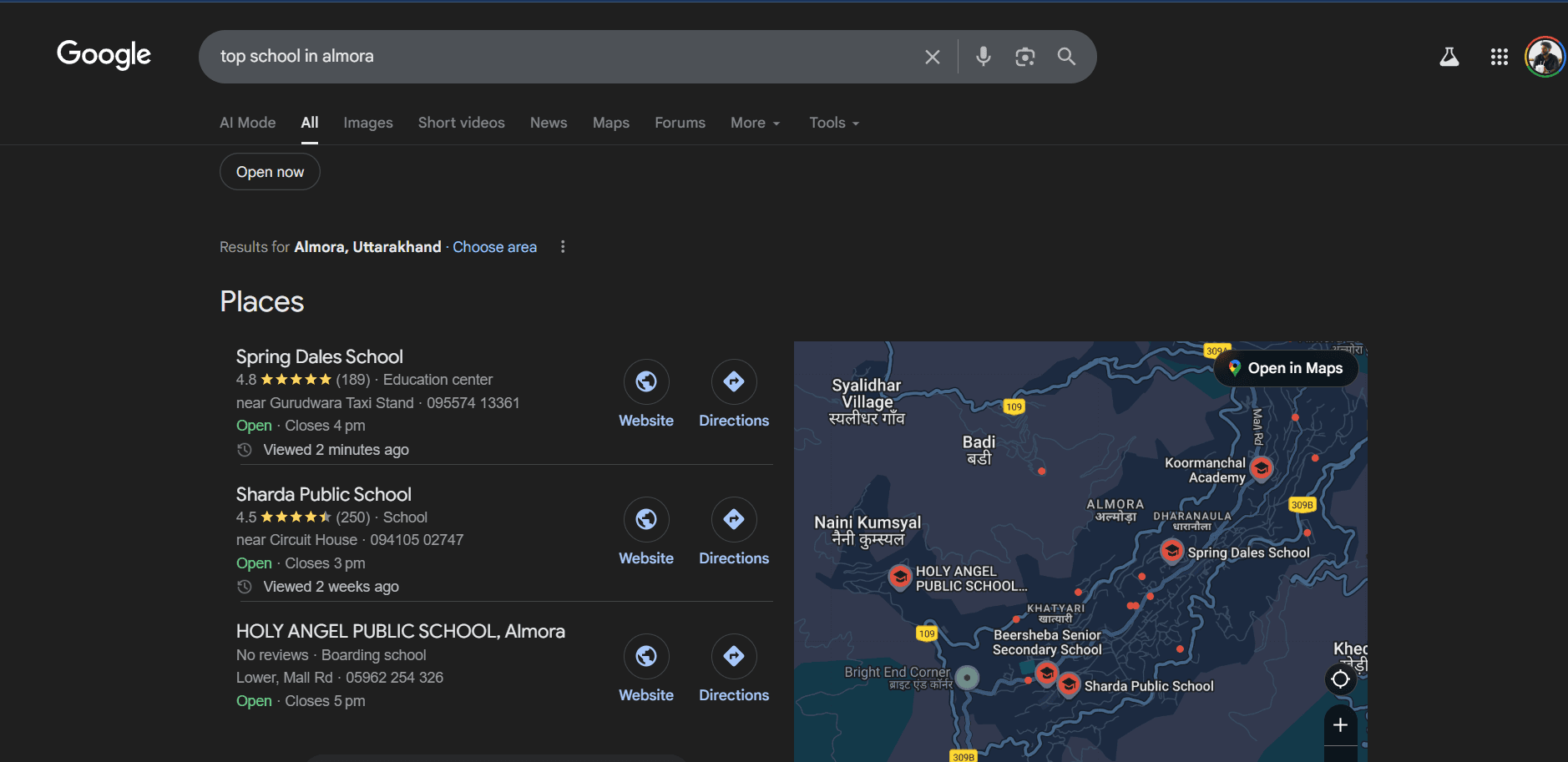Click the zoom-in plus on the map

[x=1340, y=725]
